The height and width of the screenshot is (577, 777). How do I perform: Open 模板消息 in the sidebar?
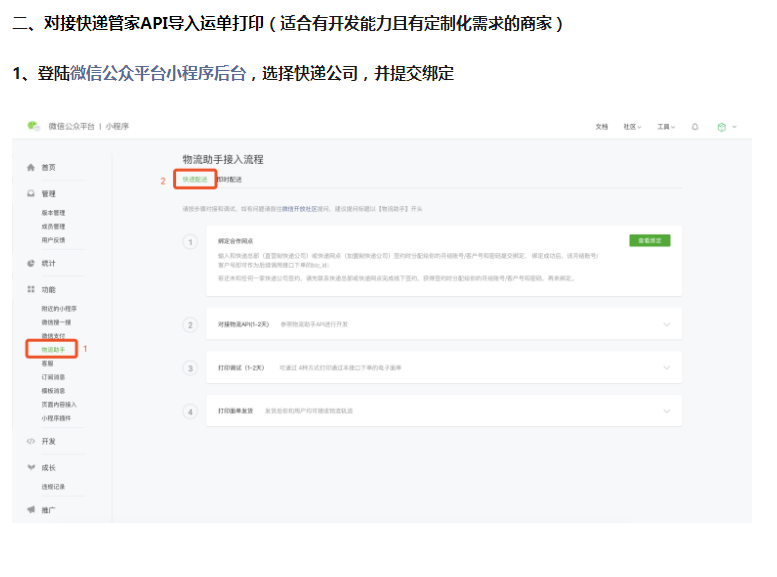(x=53, y=391)
